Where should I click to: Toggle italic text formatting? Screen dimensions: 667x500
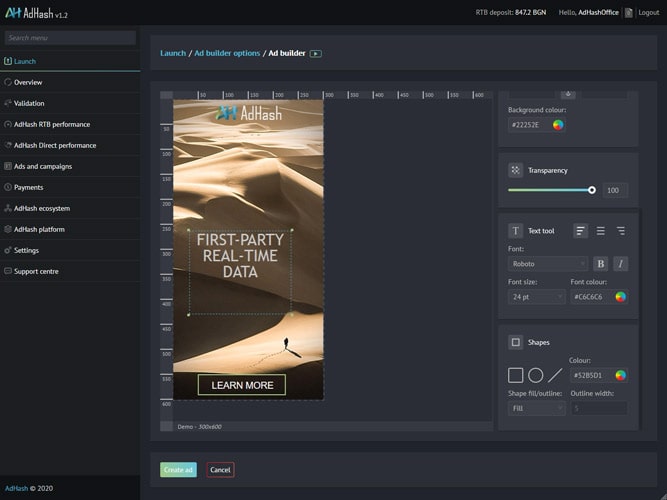(x=620, y=264)
